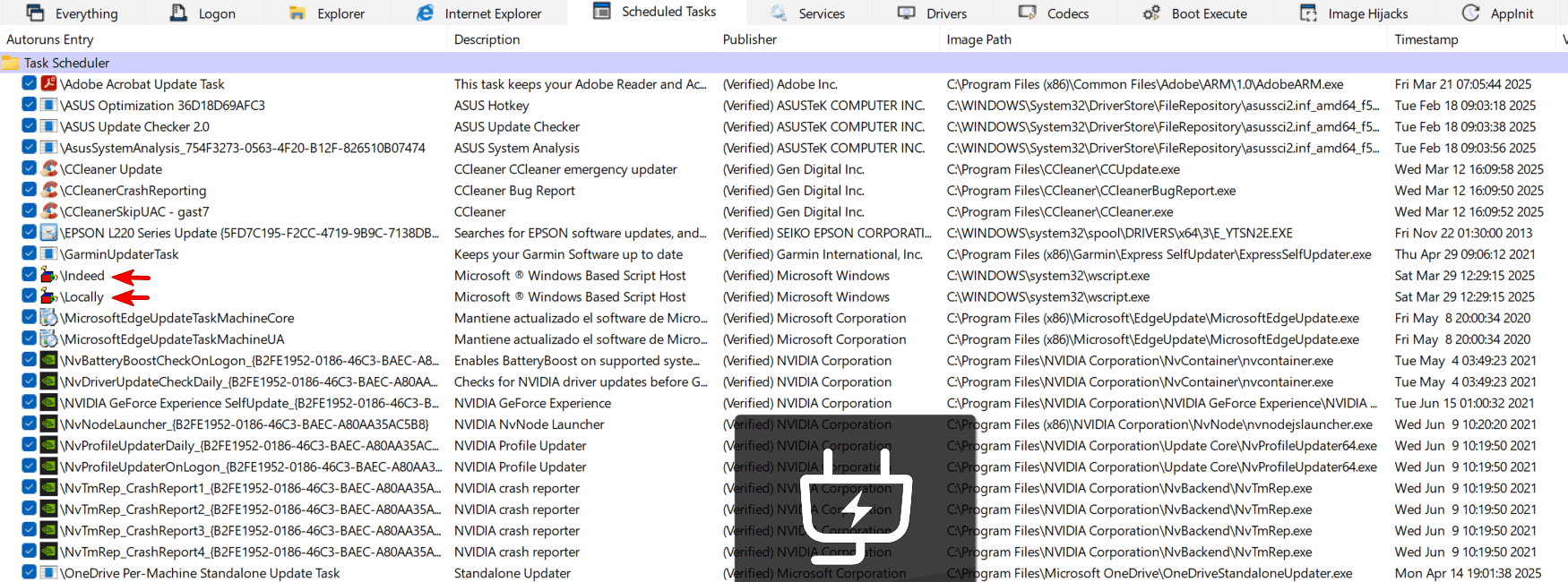The height and width of the screenshot is (582, 1568).
Task: Sort by the Description column header
Action: coord(582,39)
